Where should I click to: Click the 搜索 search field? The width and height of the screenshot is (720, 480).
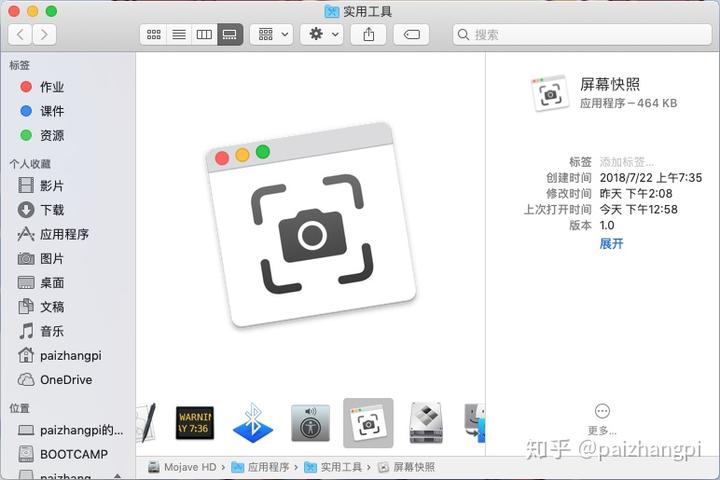click(x=580, y=34)
